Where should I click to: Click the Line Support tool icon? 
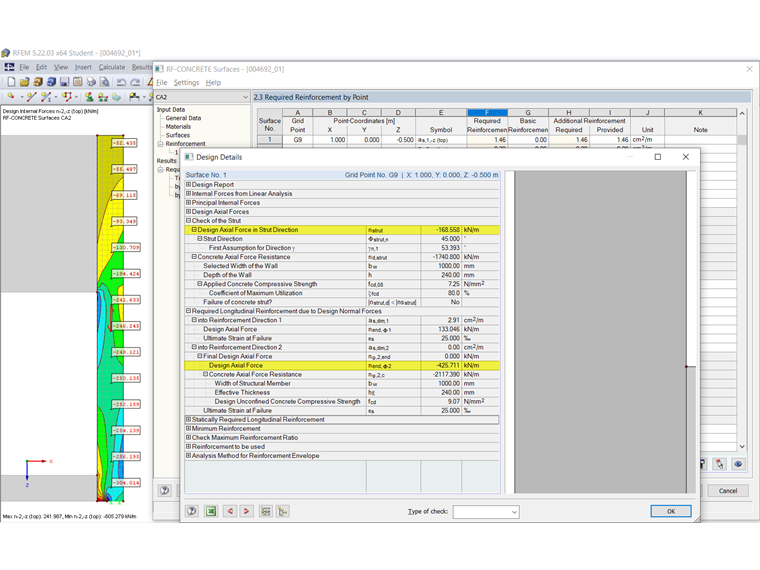pos(103,97)
